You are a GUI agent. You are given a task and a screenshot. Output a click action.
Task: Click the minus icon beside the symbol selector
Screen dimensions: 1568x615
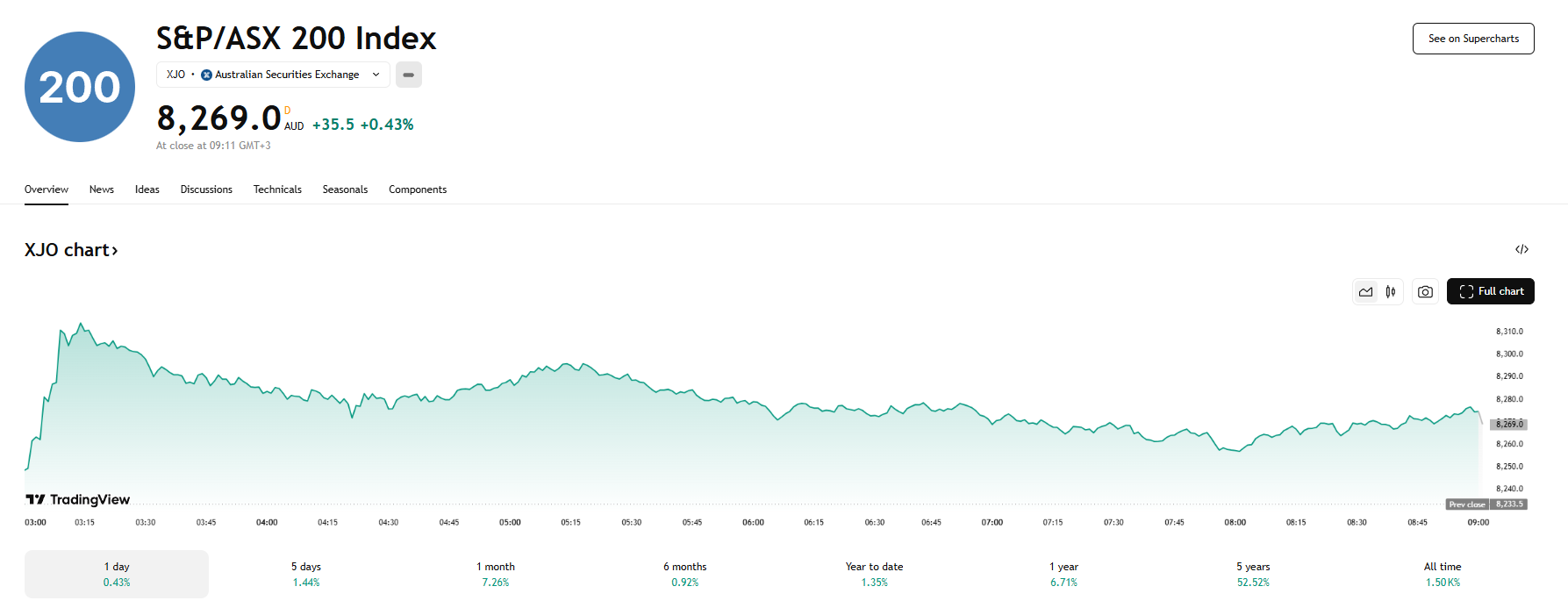408,75
